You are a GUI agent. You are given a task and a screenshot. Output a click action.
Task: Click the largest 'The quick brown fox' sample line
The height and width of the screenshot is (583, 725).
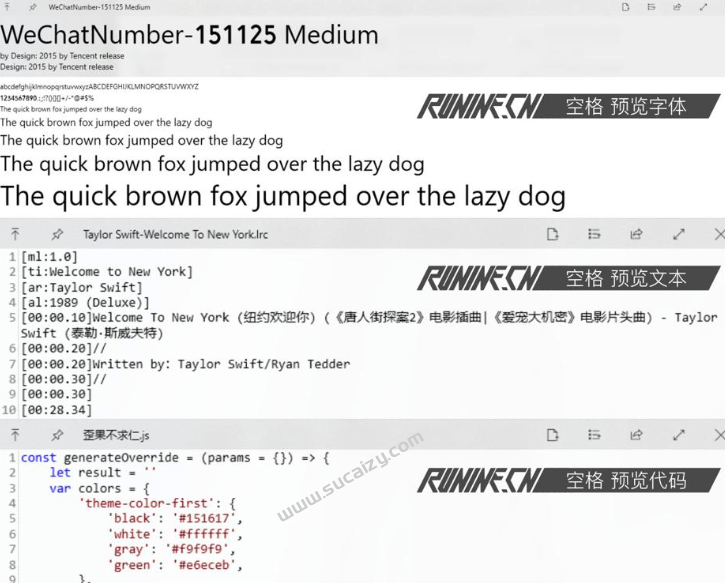pyautogui.click(x=283, y=196)
